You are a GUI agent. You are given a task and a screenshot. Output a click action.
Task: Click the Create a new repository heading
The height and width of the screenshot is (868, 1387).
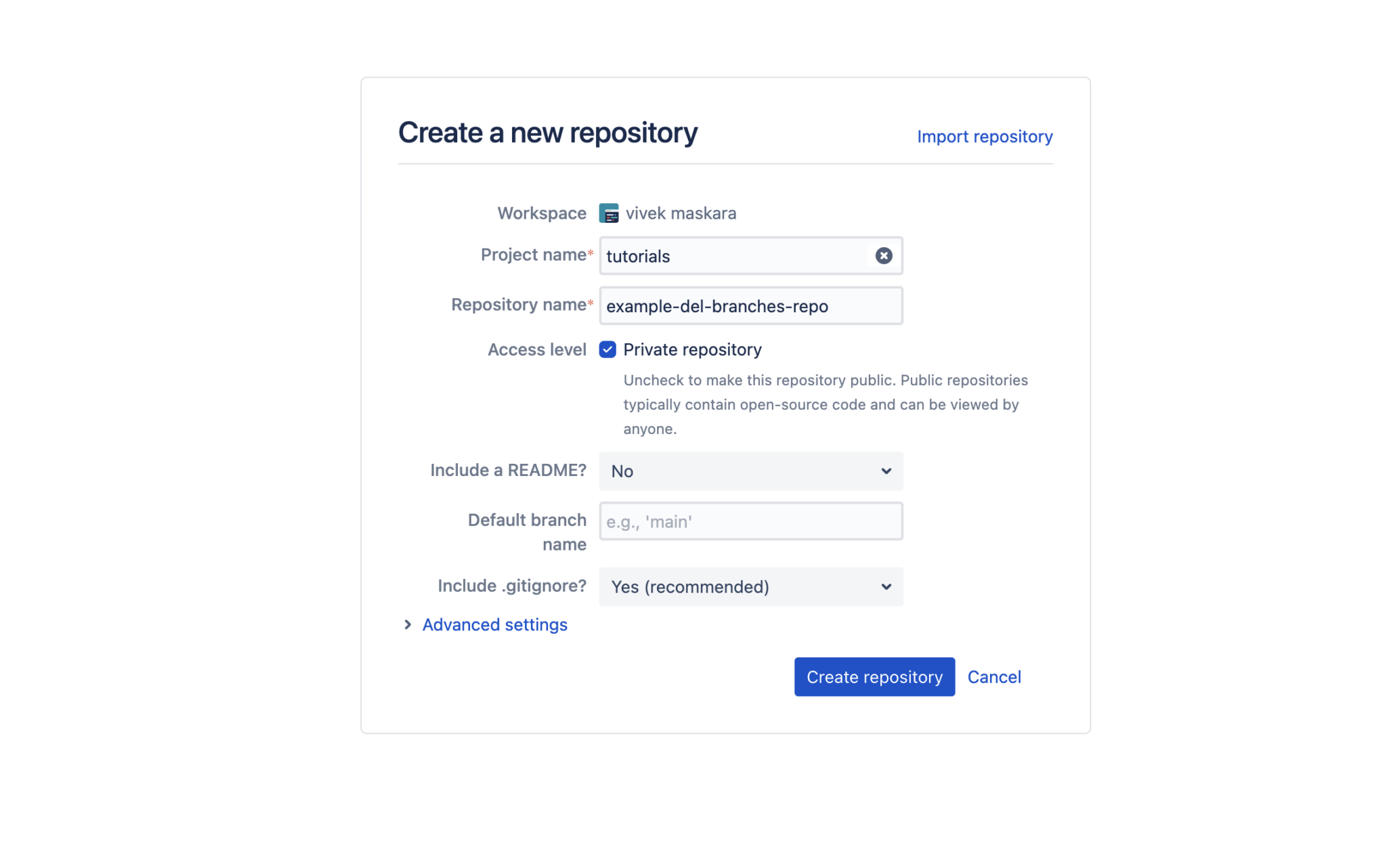[547, 133]
